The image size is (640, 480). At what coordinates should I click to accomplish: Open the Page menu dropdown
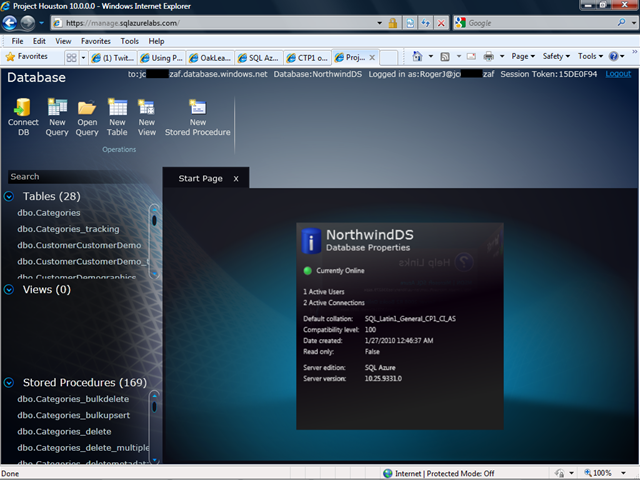coord(523,56)
